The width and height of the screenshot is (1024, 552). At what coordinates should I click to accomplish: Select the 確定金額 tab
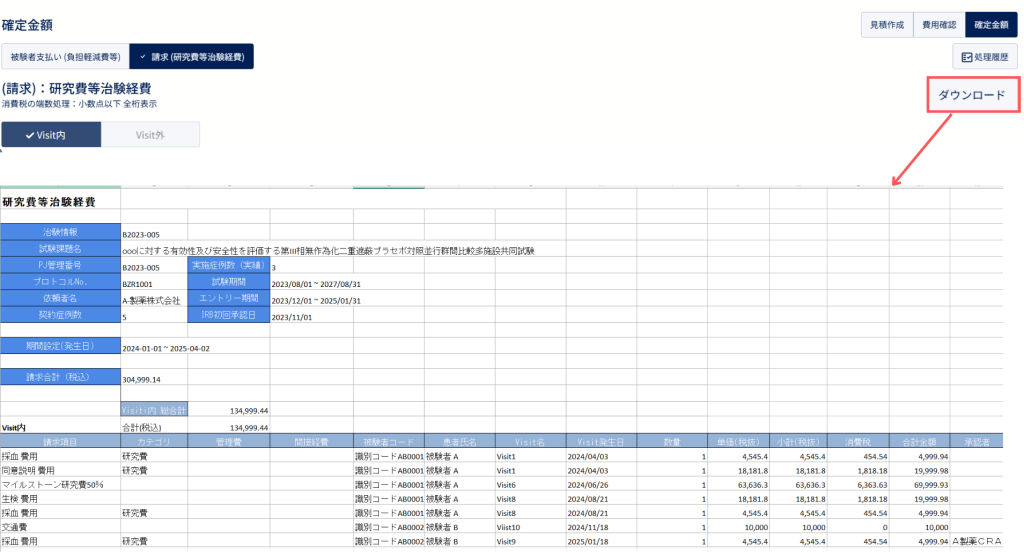991,25
